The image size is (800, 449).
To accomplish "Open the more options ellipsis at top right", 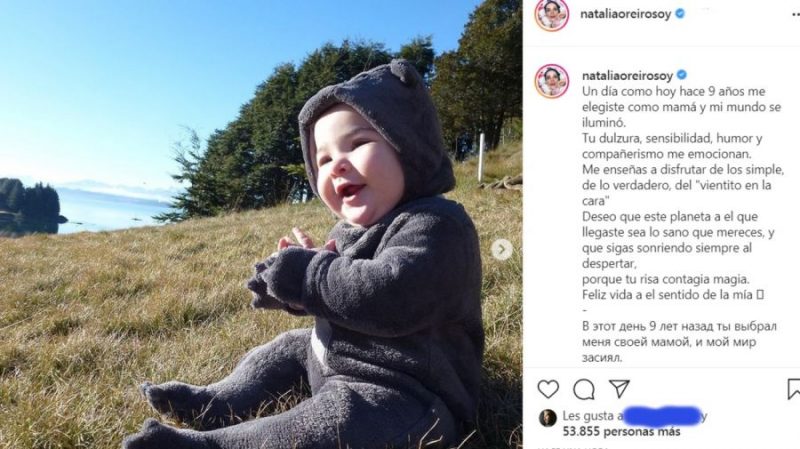I will coord(795,14).
